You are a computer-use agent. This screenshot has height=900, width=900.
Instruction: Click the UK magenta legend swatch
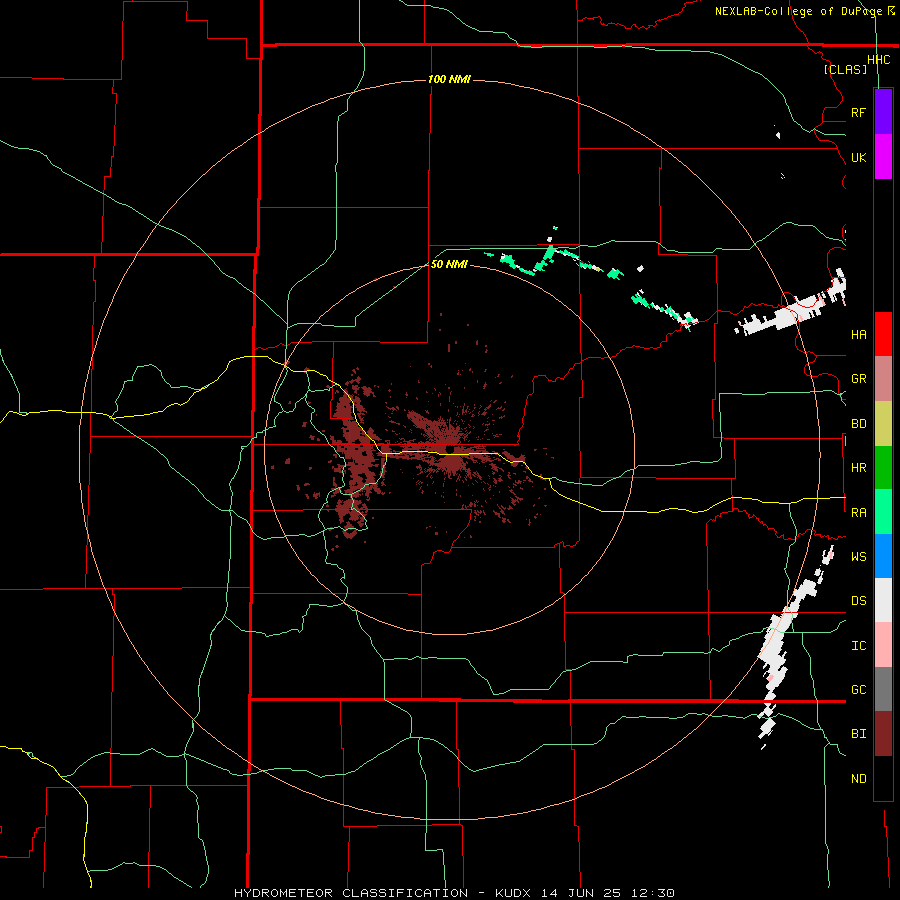pos(883,157)
